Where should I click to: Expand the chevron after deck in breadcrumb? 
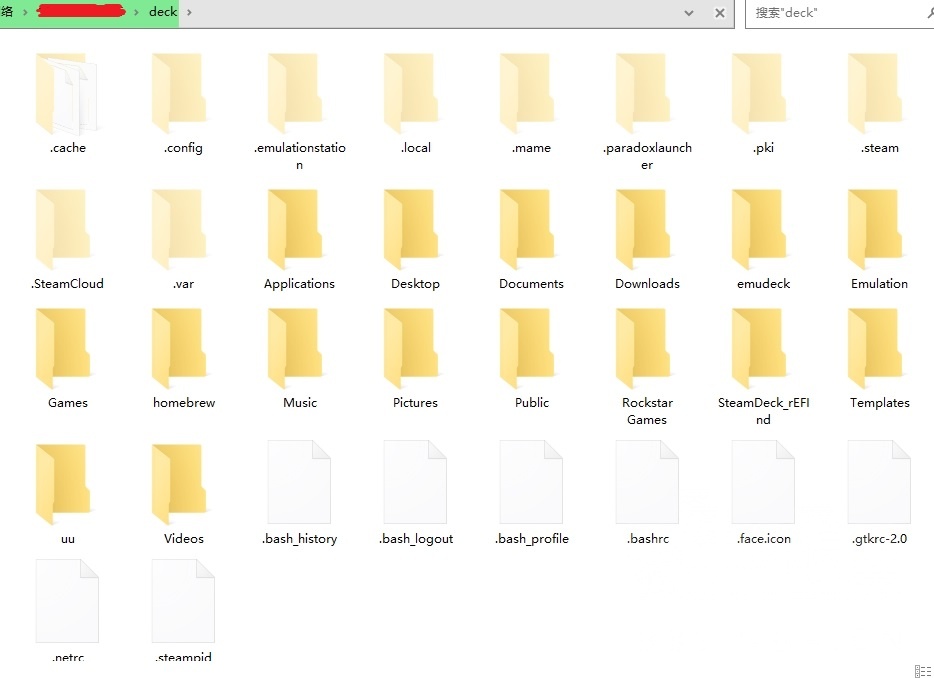pos(189,12)
